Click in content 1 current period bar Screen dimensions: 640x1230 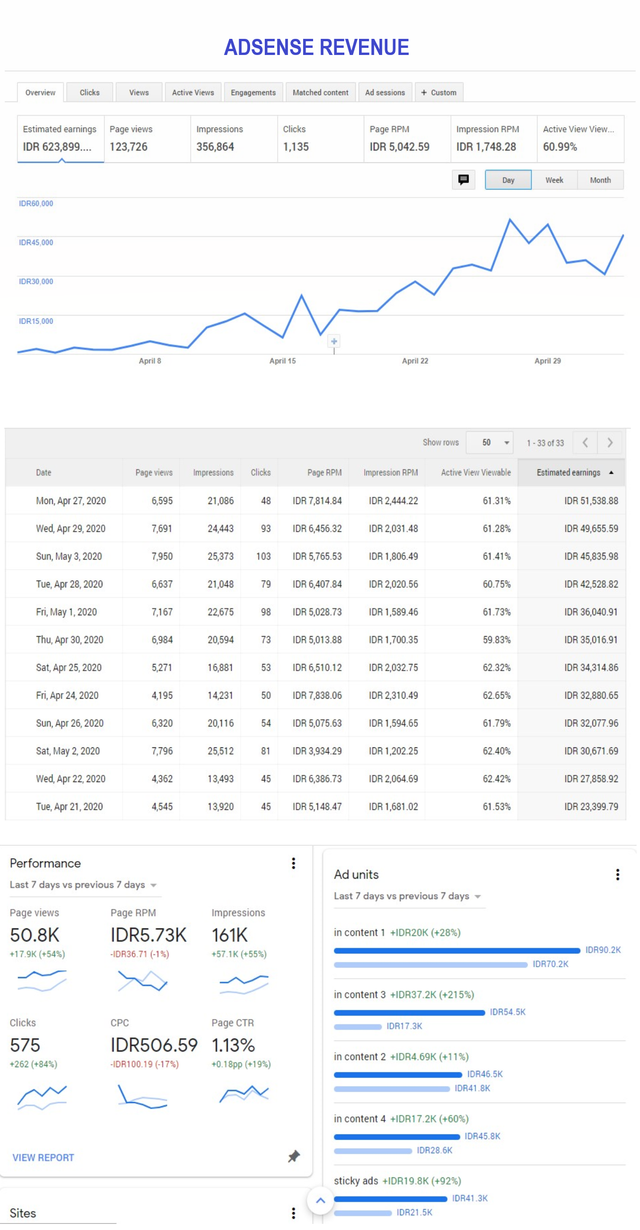(457, 950)
